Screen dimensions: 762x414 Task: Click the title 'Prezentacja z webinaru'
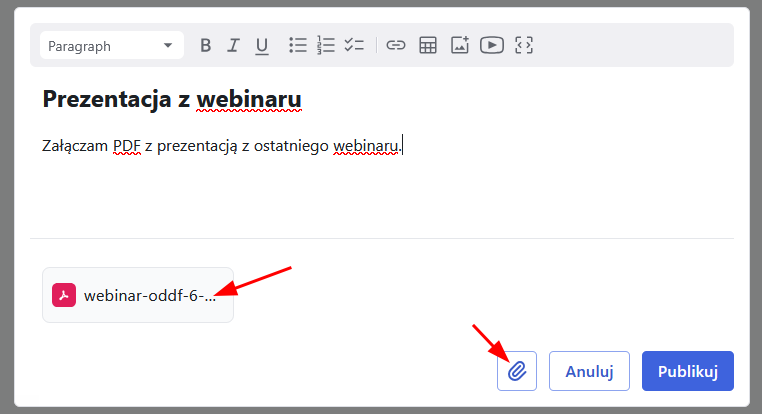(172, 100)
